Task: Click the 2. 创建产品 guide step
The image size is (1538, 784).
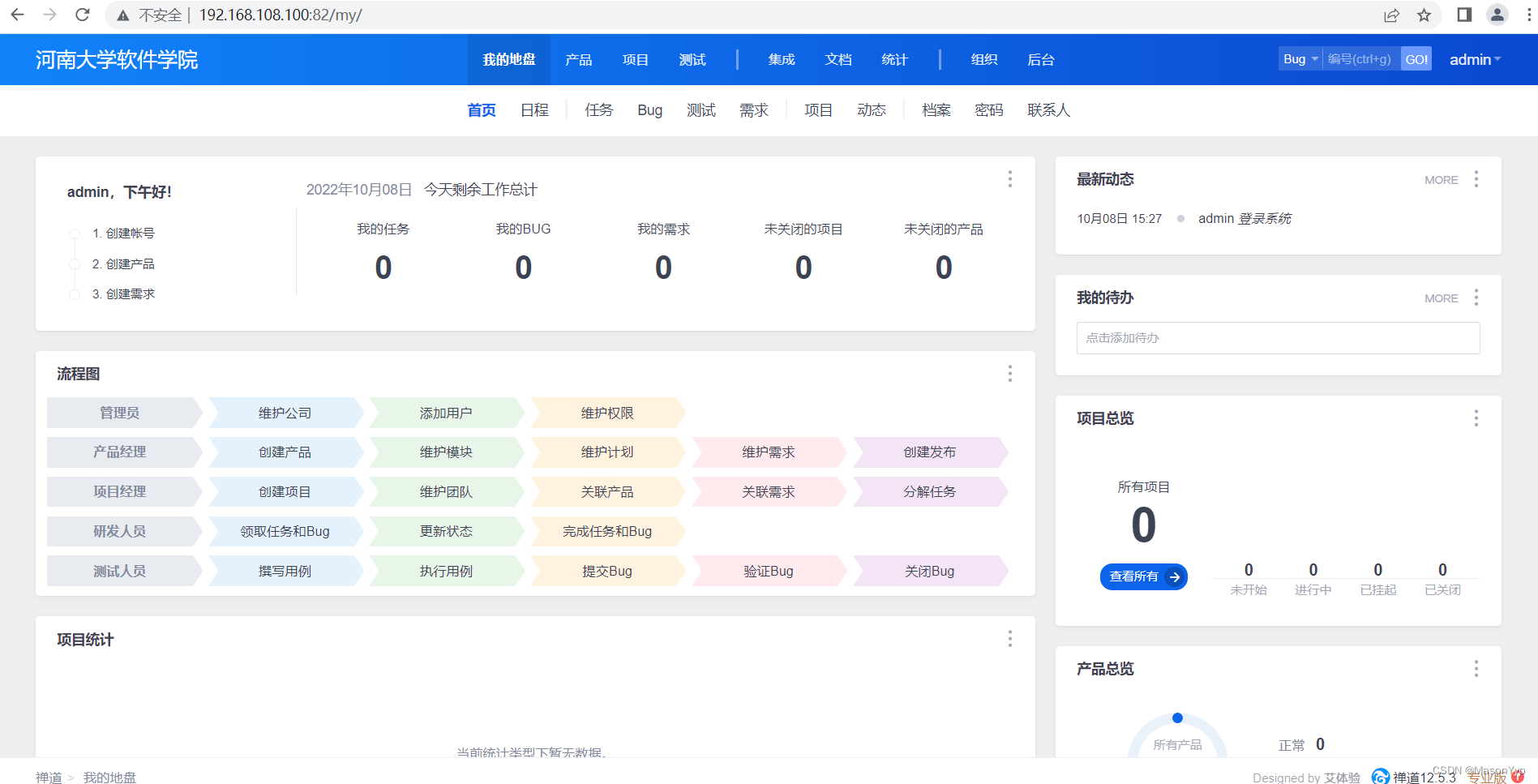Action: [x=123, y=264]
